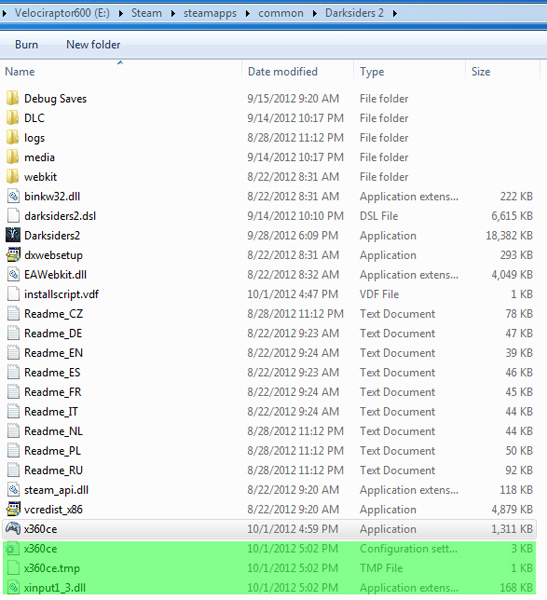Click the Readme_IT document icon

pos(13,411)
